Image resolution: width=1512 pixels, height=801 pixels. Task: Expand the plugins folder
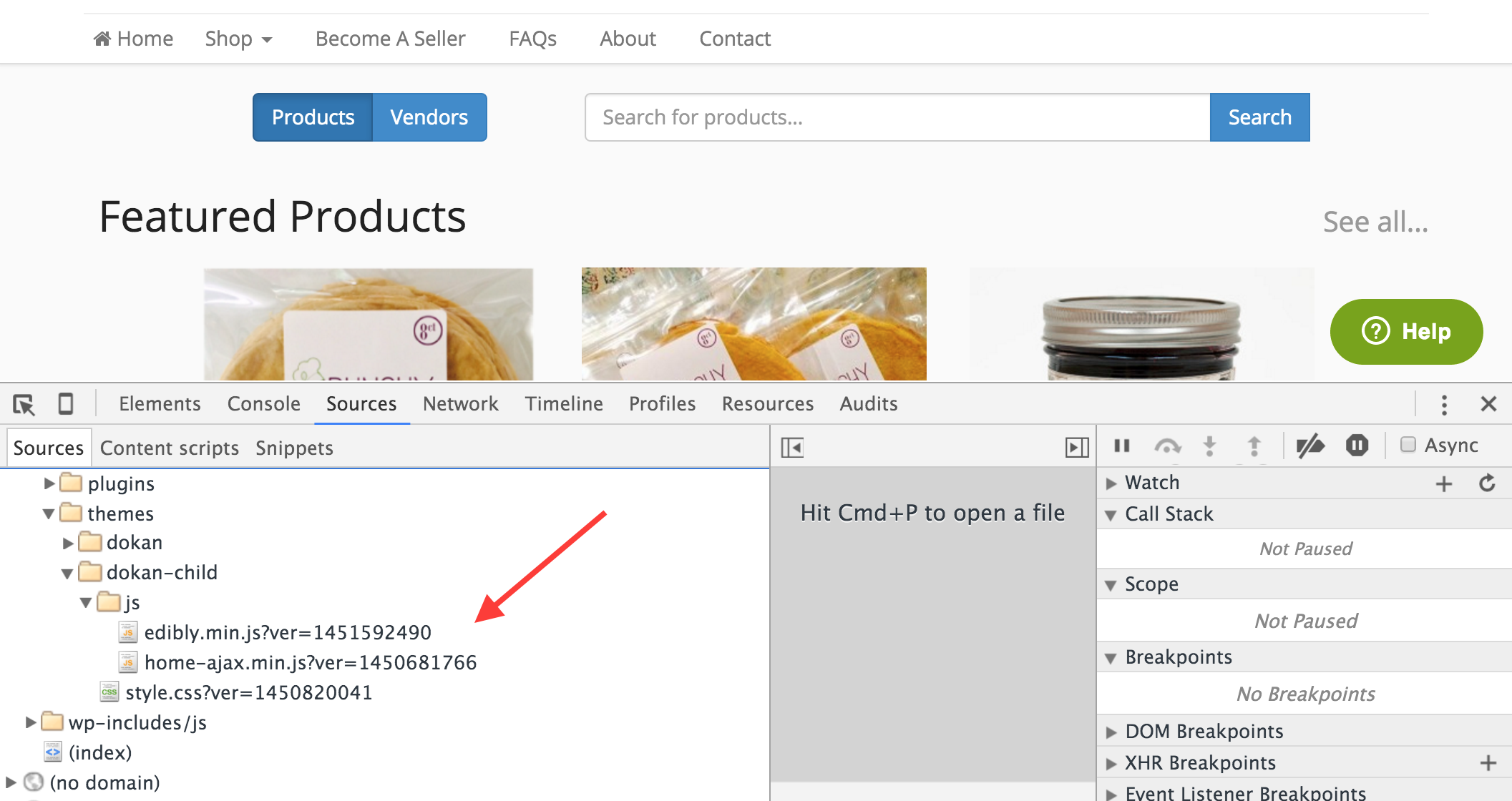(49, 483)
